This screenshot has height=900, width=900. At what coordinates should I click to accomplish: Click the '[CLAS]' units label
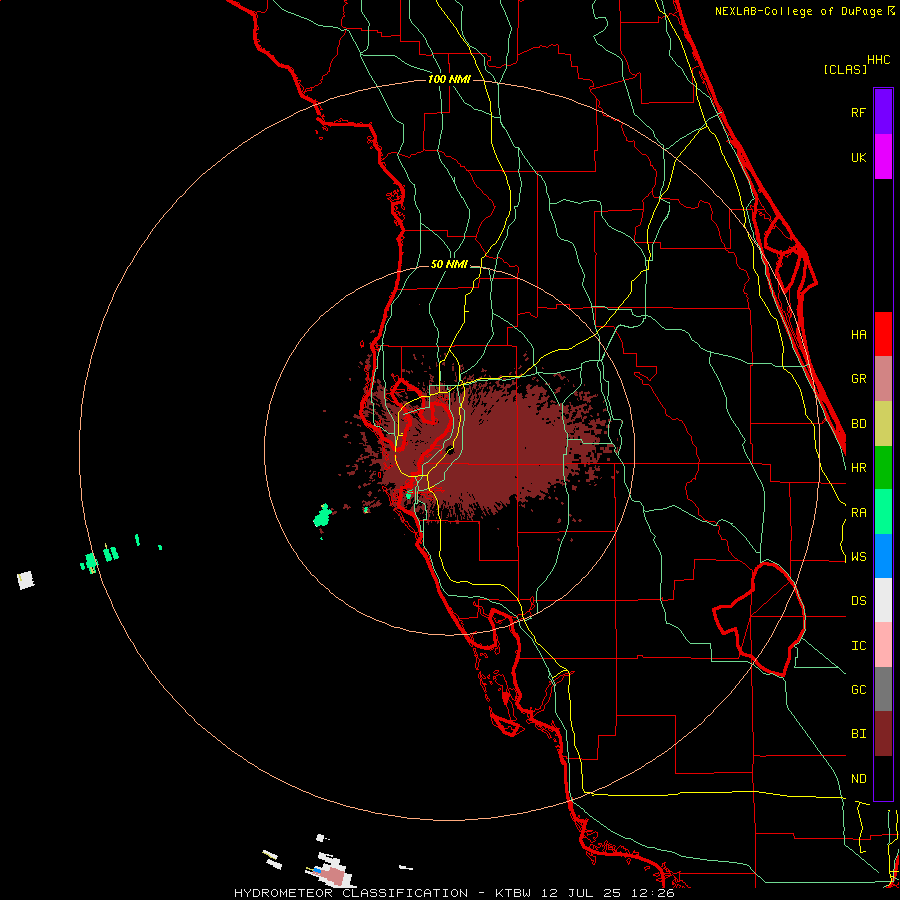coord(845,69)
